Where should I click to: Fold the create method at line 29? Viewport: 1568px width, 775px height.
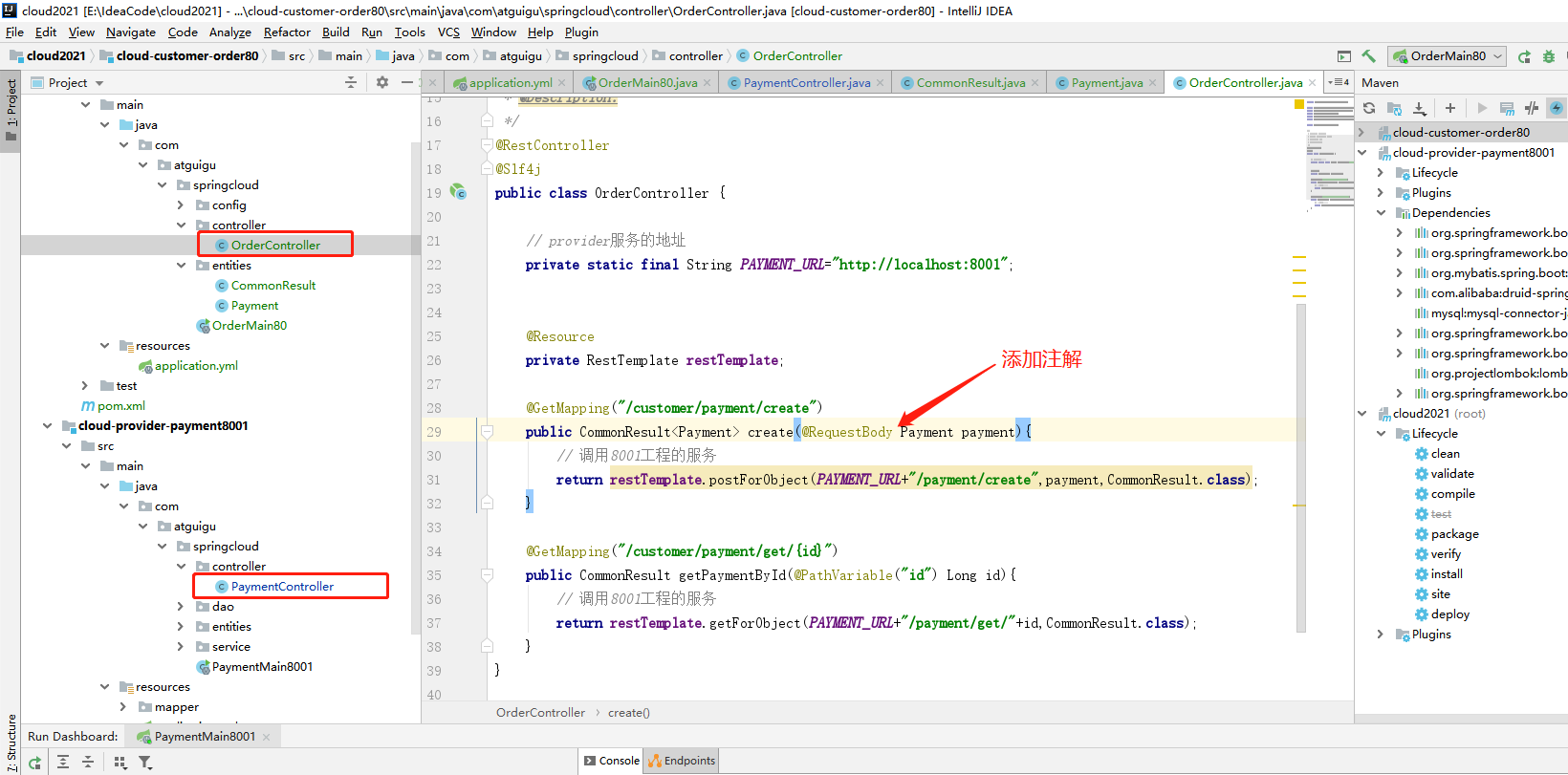coord(487,432)
